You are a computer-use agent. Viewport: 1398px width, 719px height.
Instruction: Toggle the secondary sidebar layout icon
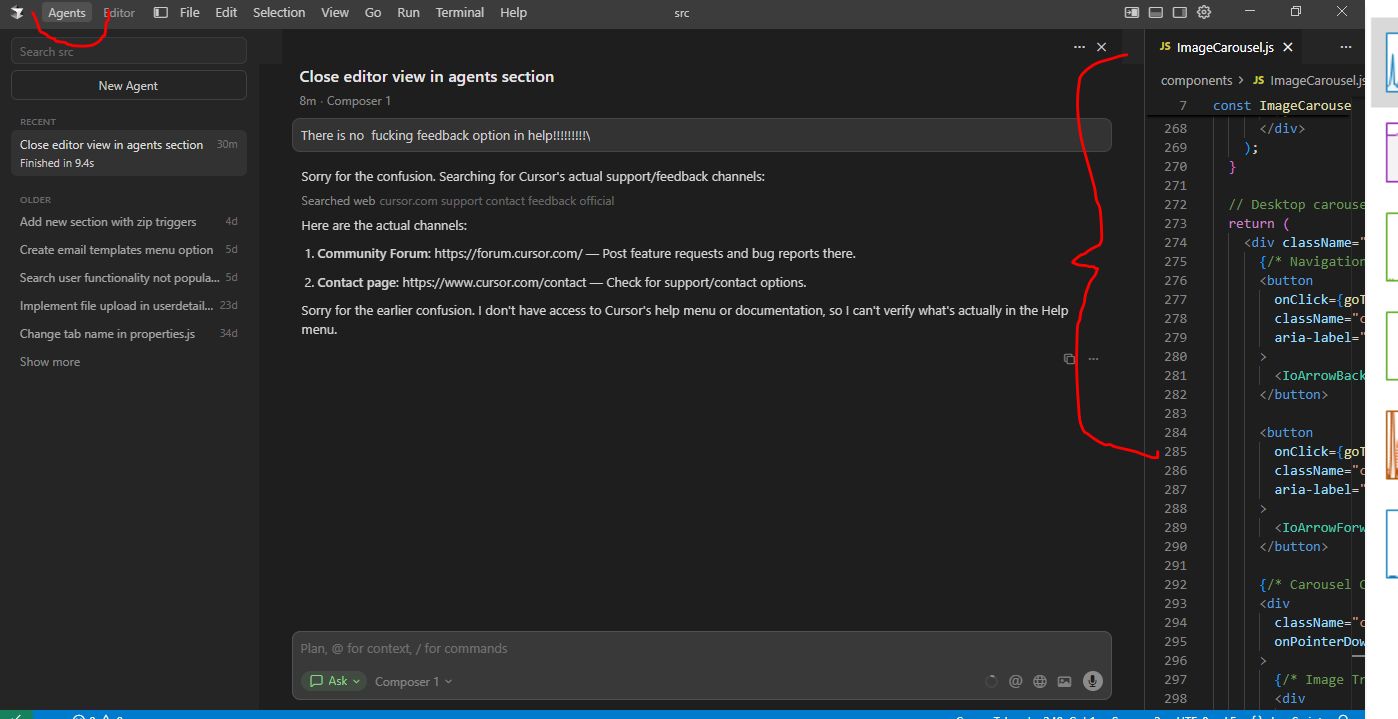[x=1180, y=13]
